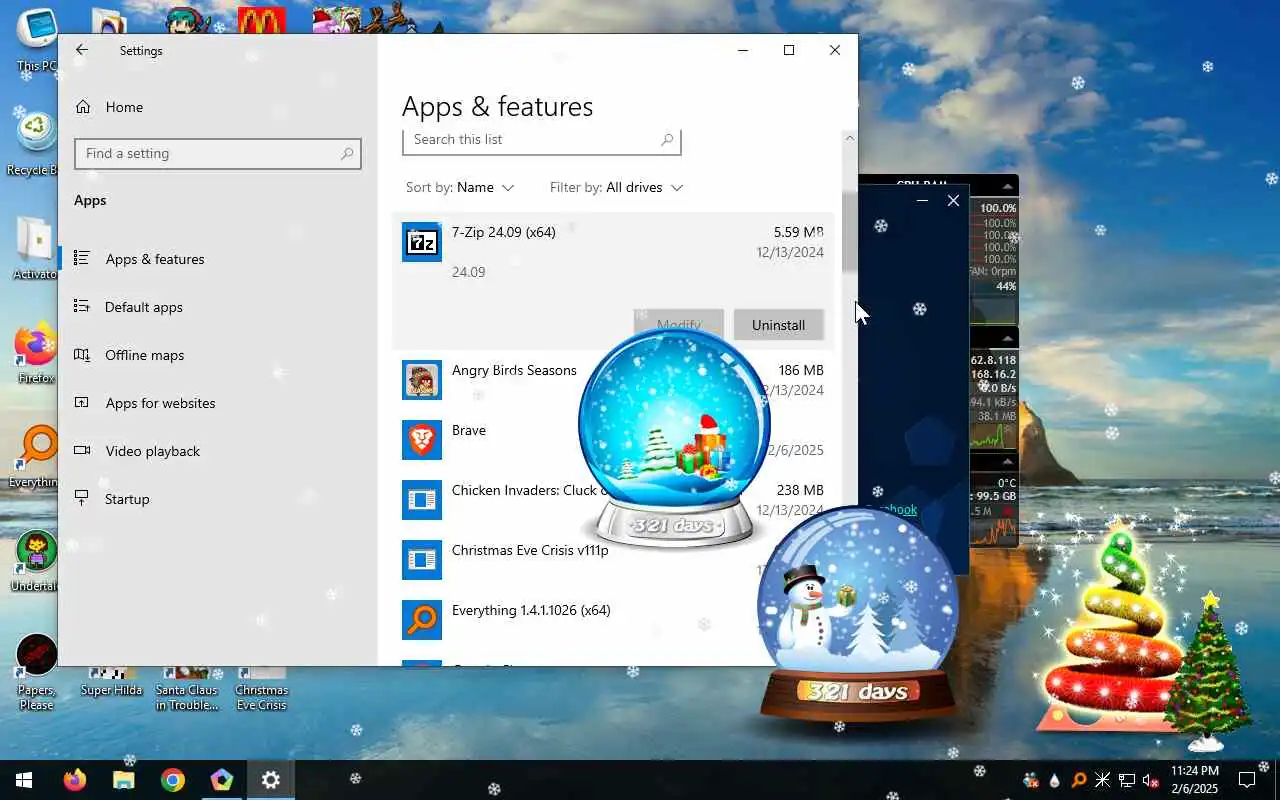This screenshot has height=800, width=1280.
Task: Open the Recycle Bin desktop icon
Action: 35,142
